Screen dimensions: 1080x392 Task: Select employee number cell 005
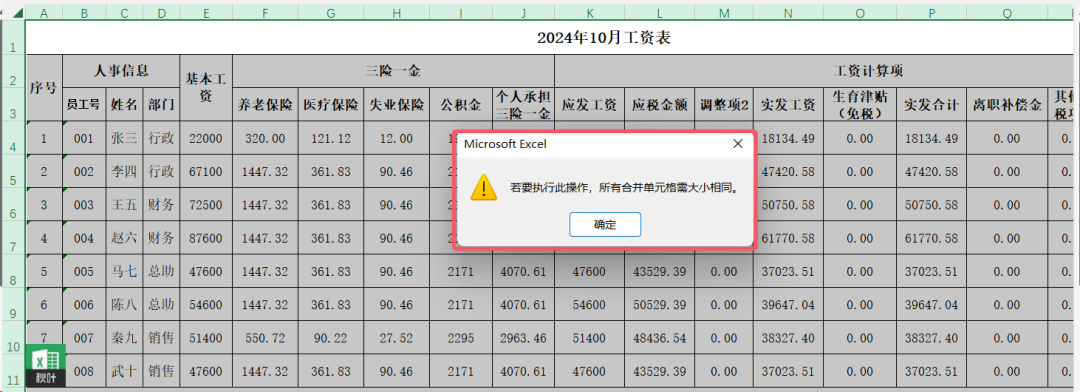click(x=83, y=271)
